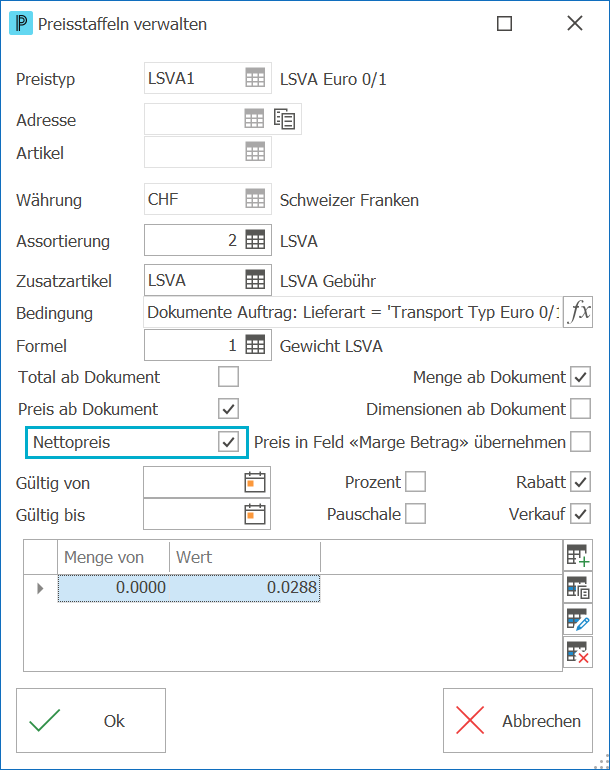Open the Währung lookup table icon
The width and height of the screenshot is (610, 770).
pyautogui.click(x=255, y=199)
